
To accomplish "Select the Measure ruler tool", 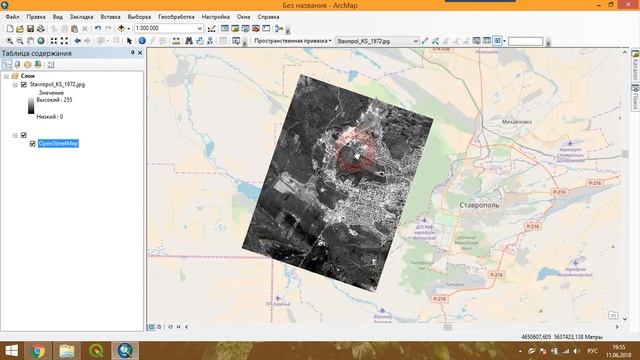I will click(176, 41).
